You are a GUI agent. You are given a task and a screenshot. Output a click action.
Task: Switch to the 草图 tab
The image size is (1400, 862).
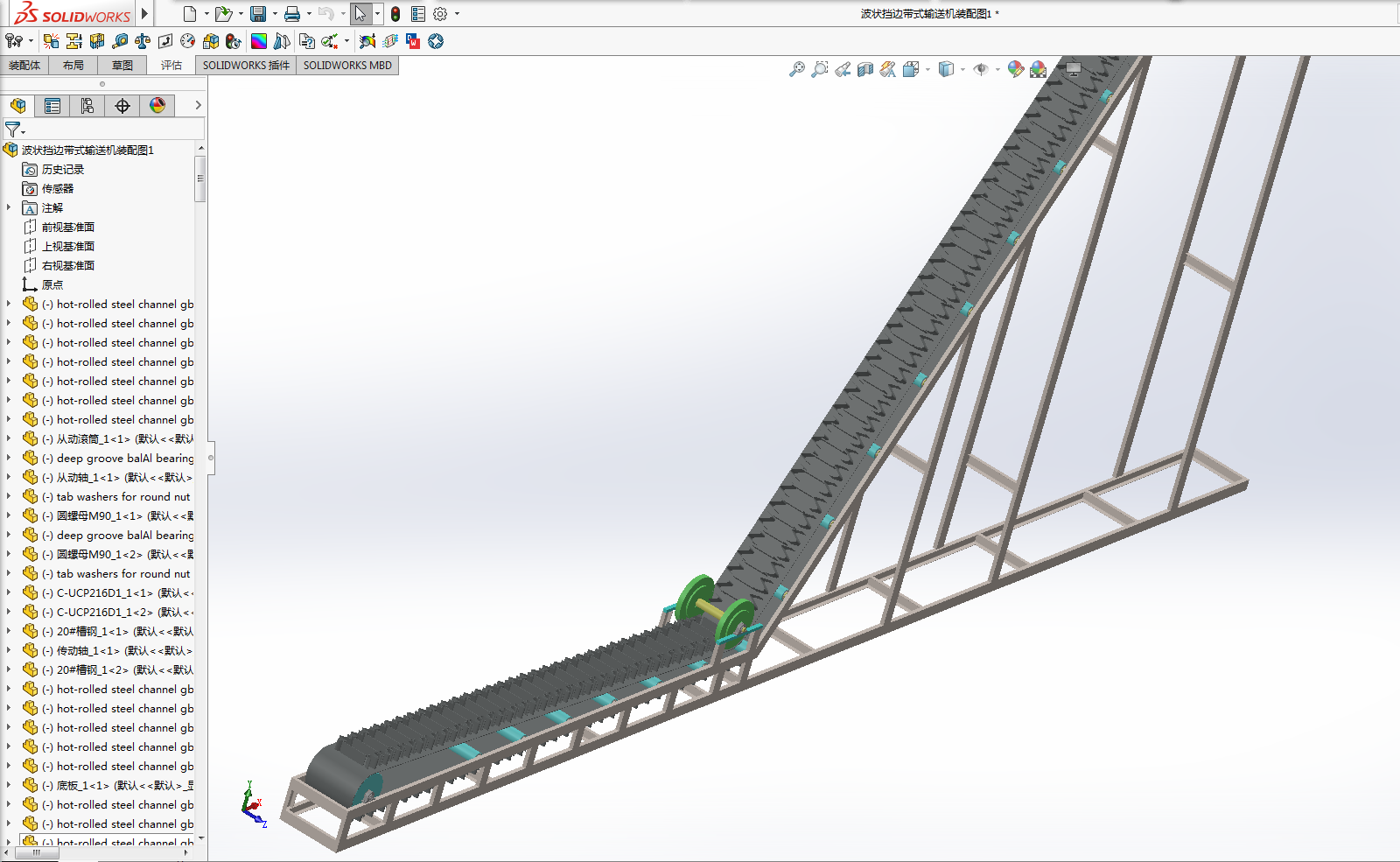122,66
